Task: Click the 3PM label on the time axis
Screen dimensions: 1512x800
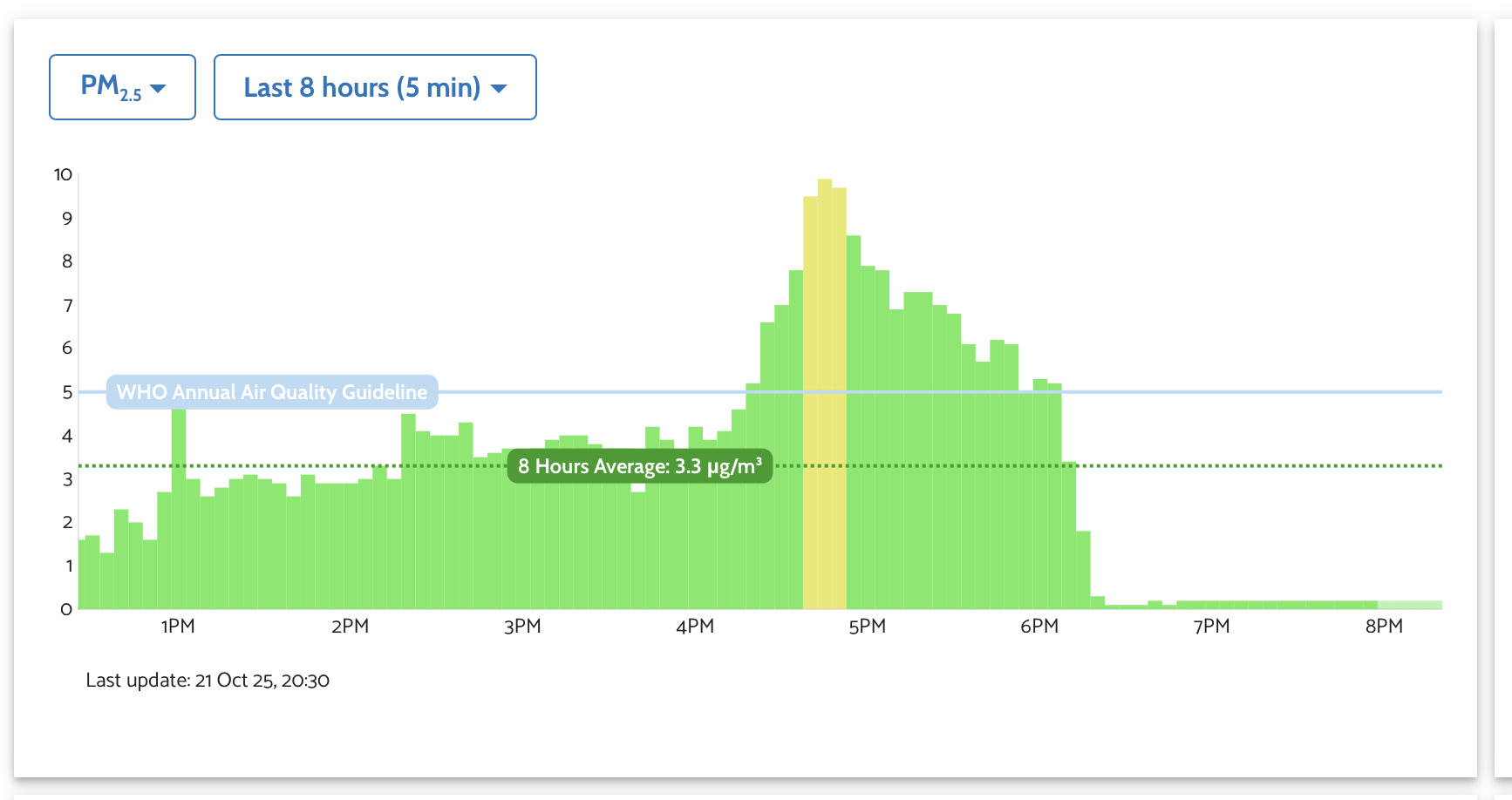Action: pyautogui.click(x=522, y=627)
